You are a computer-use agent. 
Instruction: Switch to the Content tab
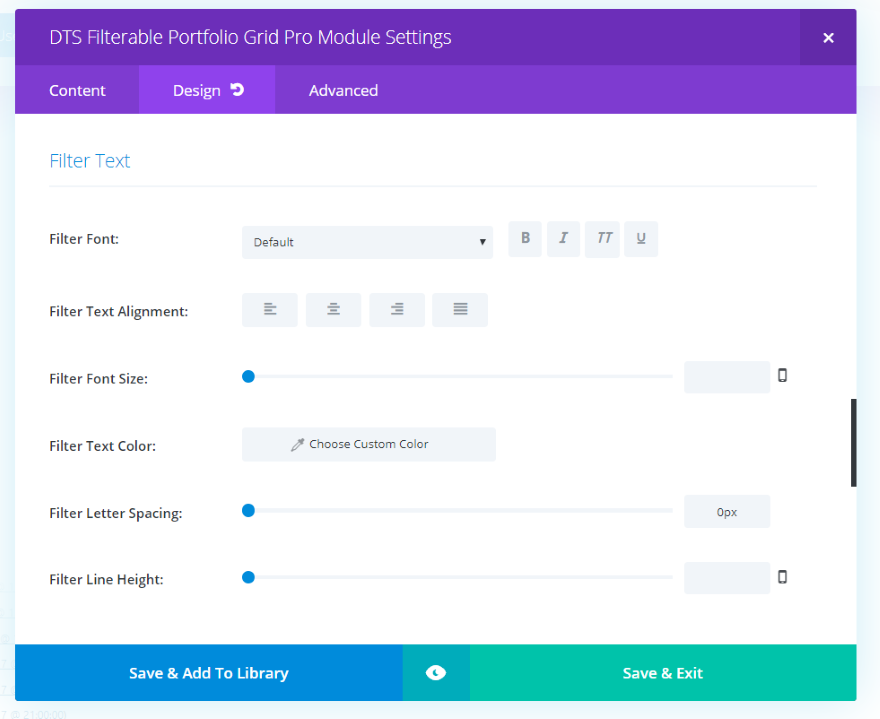[x=77, y=90]
